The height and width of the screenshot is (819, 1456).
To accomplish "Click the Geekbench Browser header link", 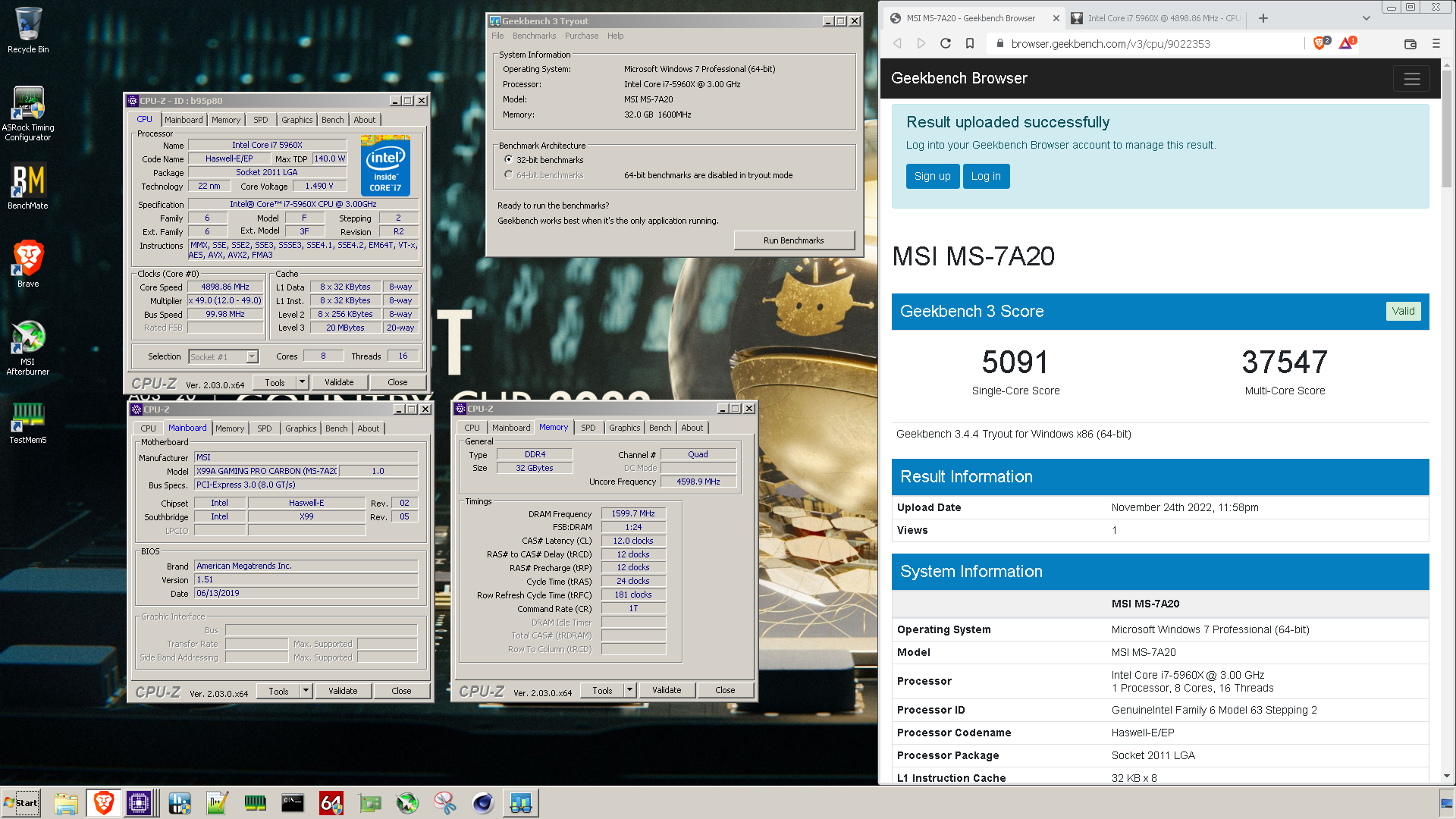I will tap(959, 78).
